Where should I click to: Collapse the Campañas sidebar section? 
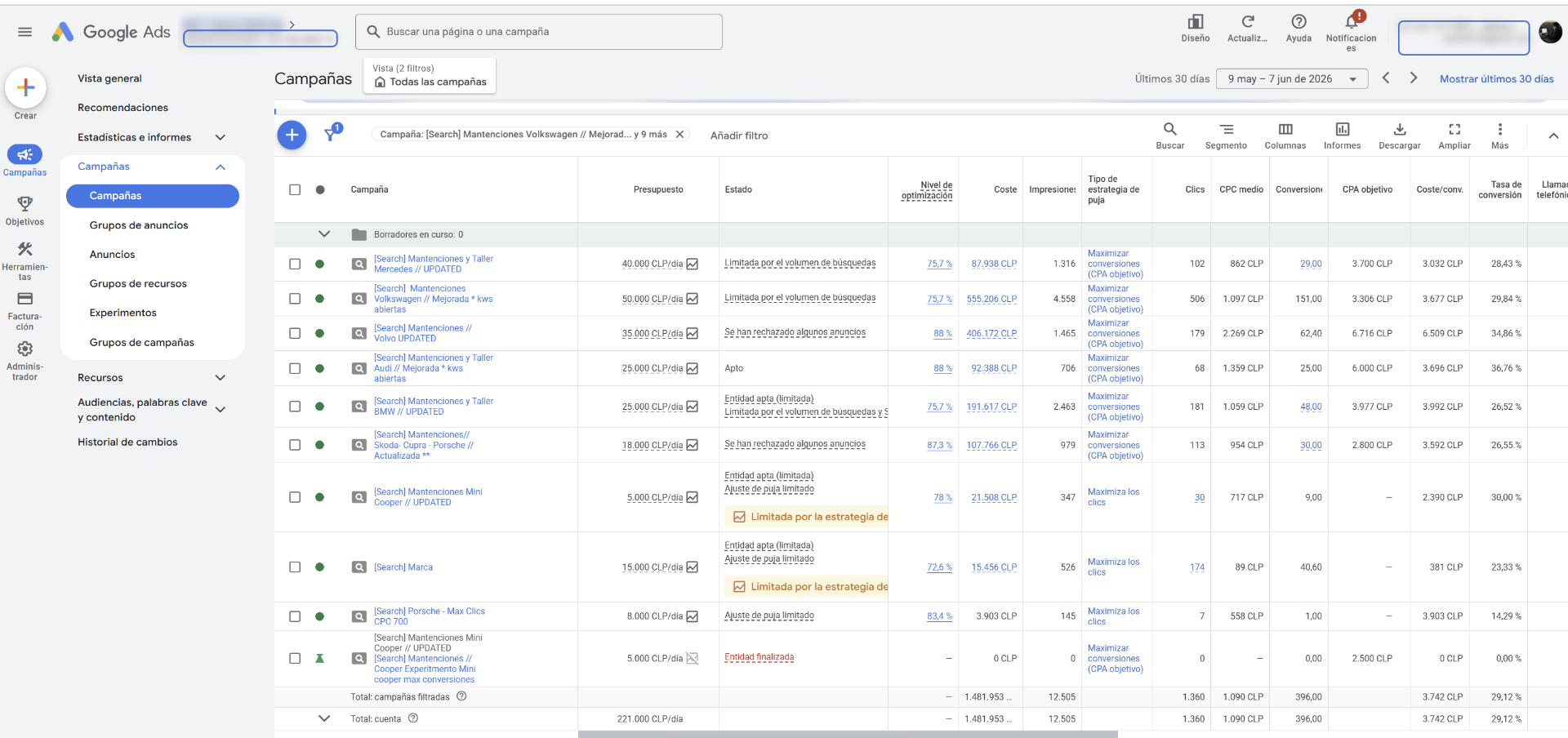220,167
